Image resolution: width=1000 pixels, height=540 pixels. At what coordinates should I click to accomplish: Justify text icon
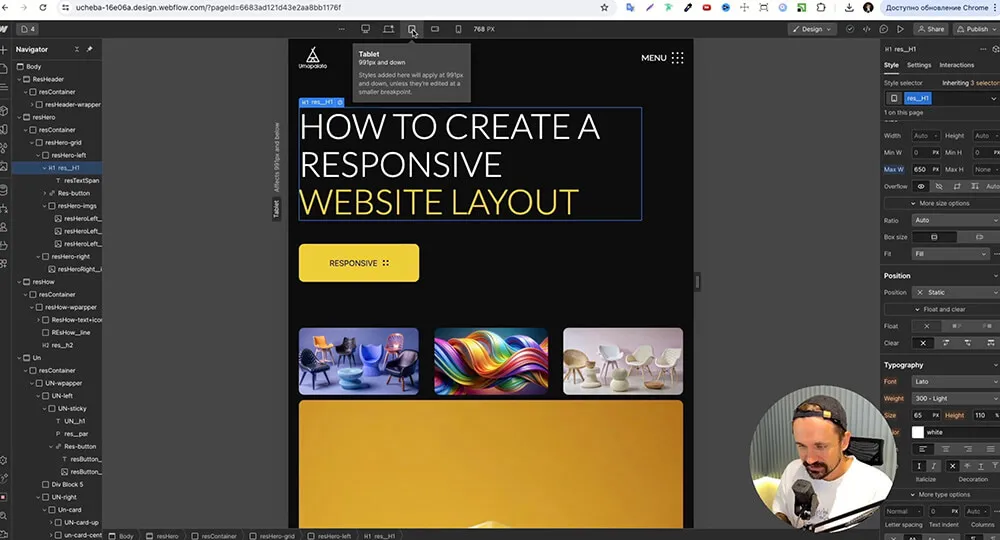click(x=990, y=449)
